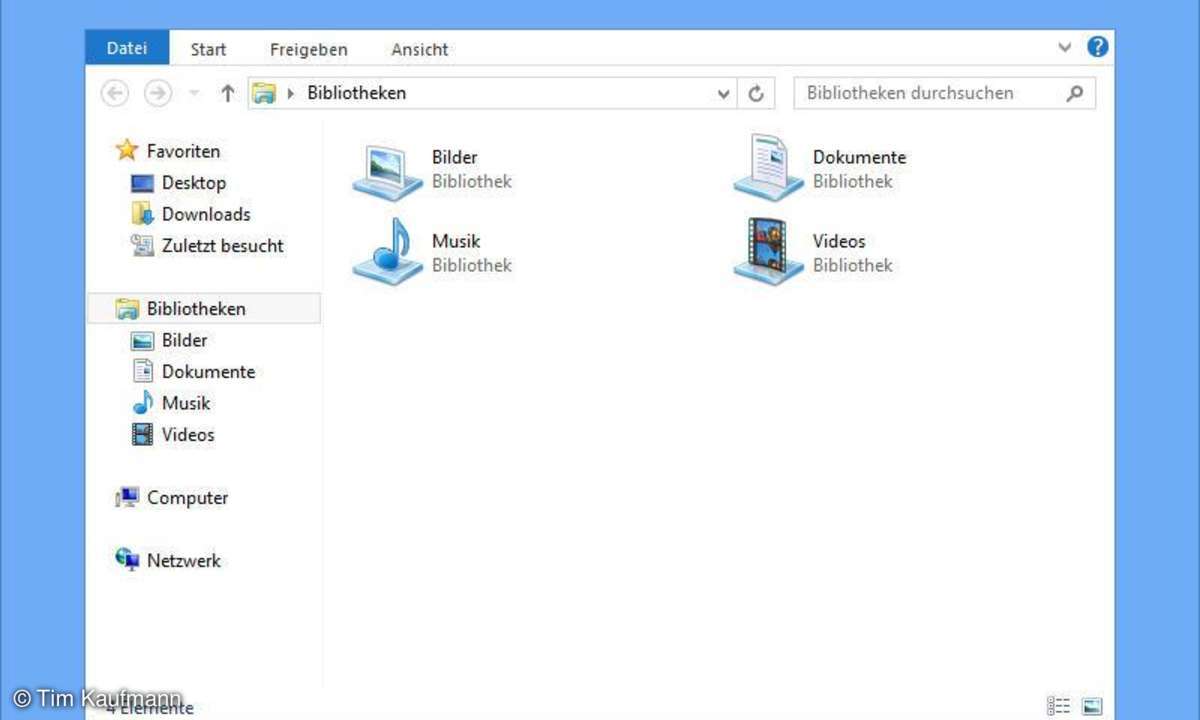Switch to details view in status bar
Viewport: 1200px width, 720px height.
point(1058,706)
